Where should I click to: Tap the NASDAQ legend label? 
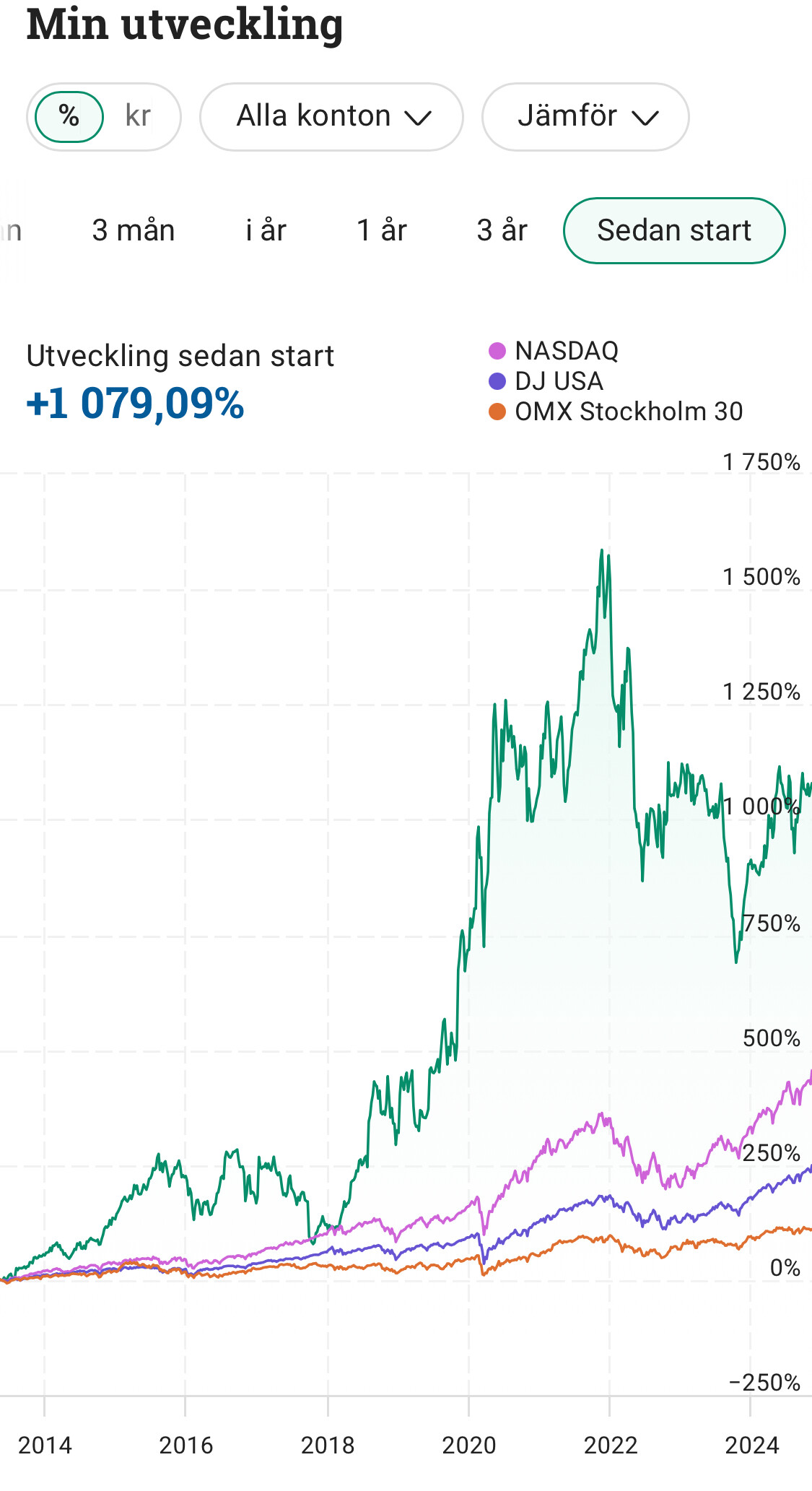click(x=567, y=351)
